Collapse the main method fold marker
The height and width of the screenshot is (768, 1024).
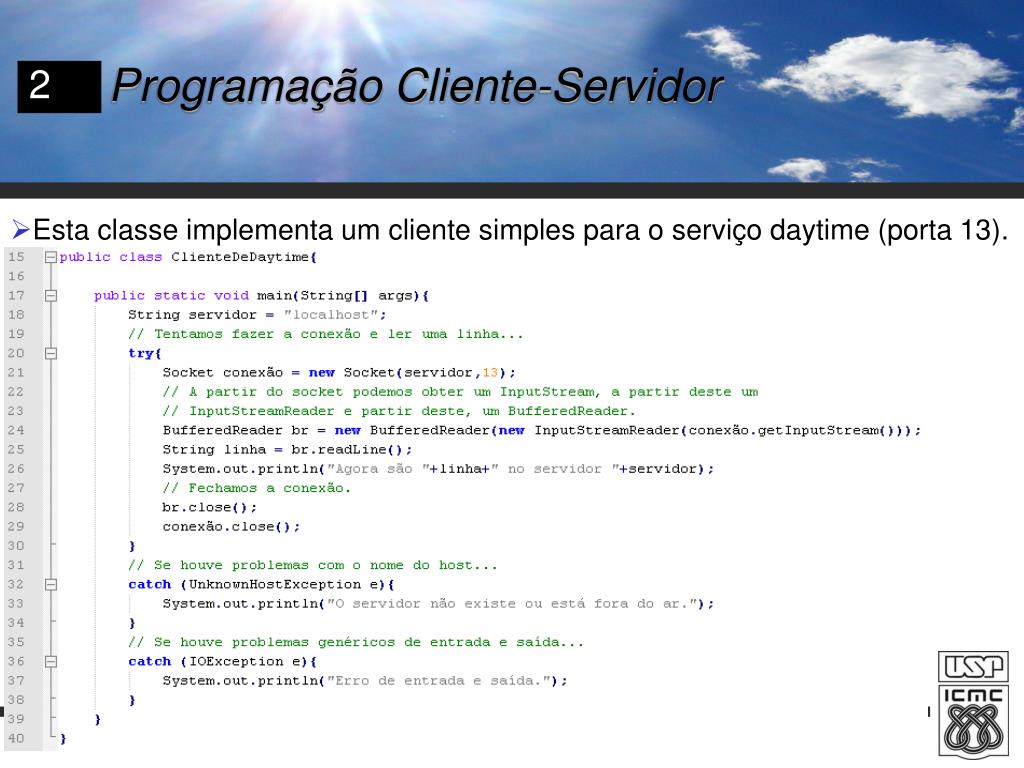pyautogui.click(x=50, y=296)
